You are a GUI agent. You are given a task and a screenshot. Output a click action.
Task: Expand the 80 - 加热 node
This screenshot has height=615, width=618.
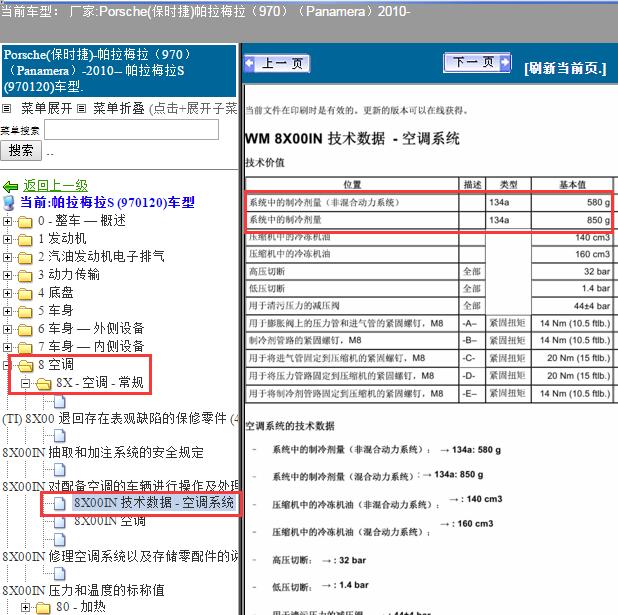[x=25, y=608]
